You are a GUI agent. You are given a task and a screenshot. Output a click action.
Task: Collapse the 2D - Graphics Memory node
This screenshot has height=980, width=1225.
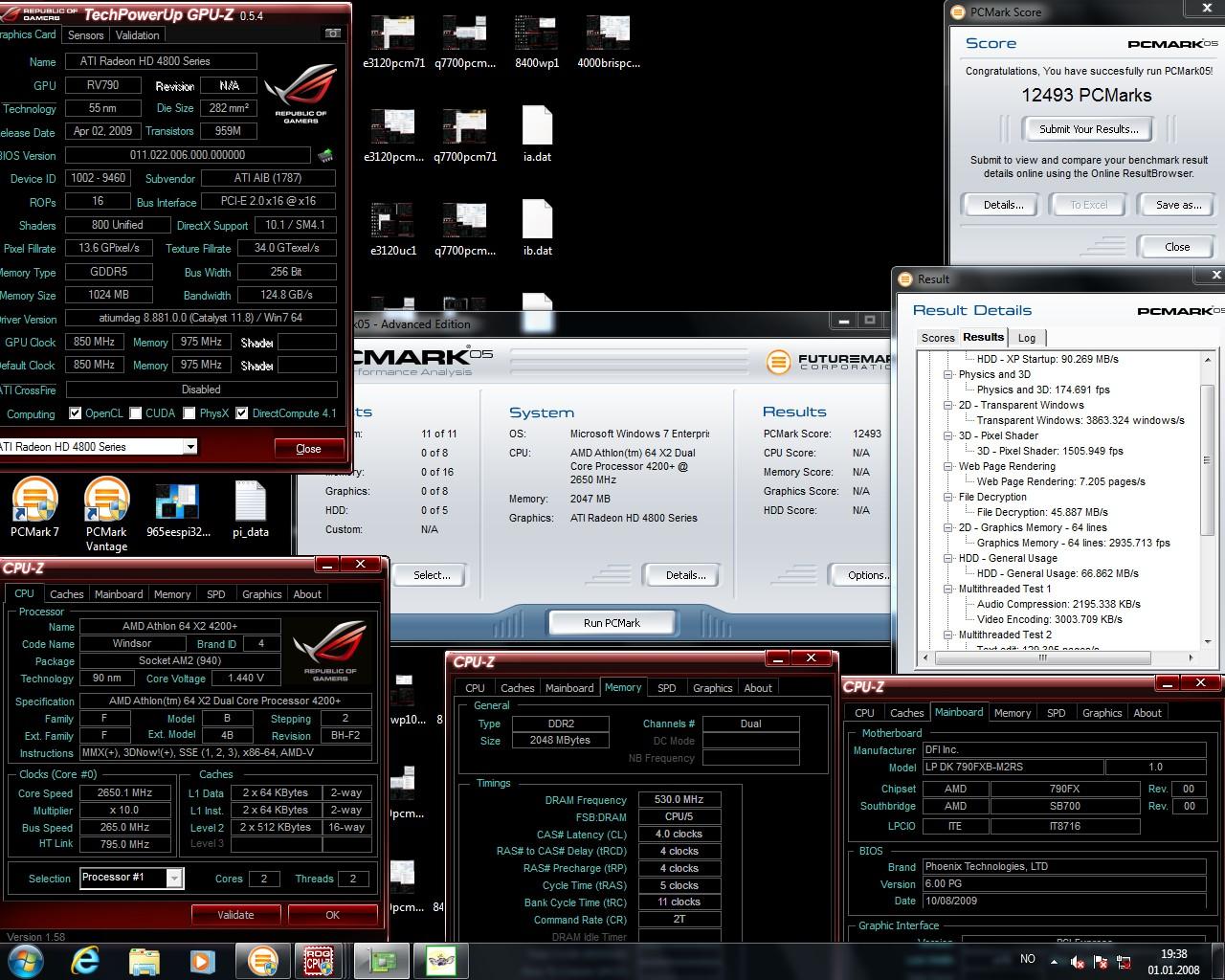[x=948, y=527]
